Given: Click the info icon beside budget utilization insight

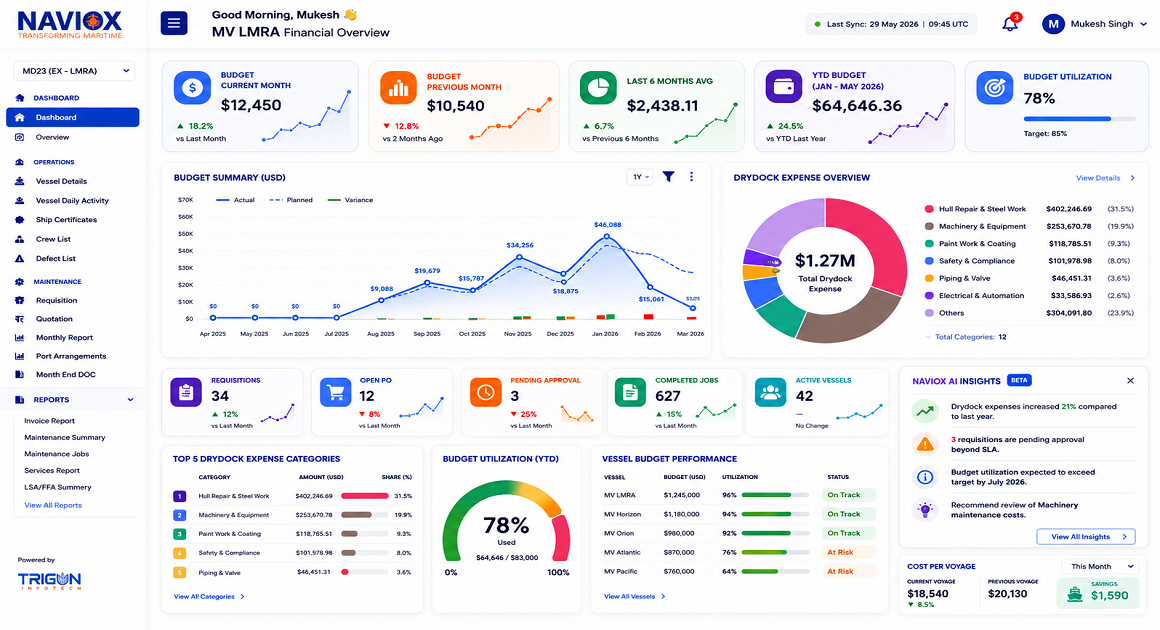Looking at the screenshot, I should point(925,477).
